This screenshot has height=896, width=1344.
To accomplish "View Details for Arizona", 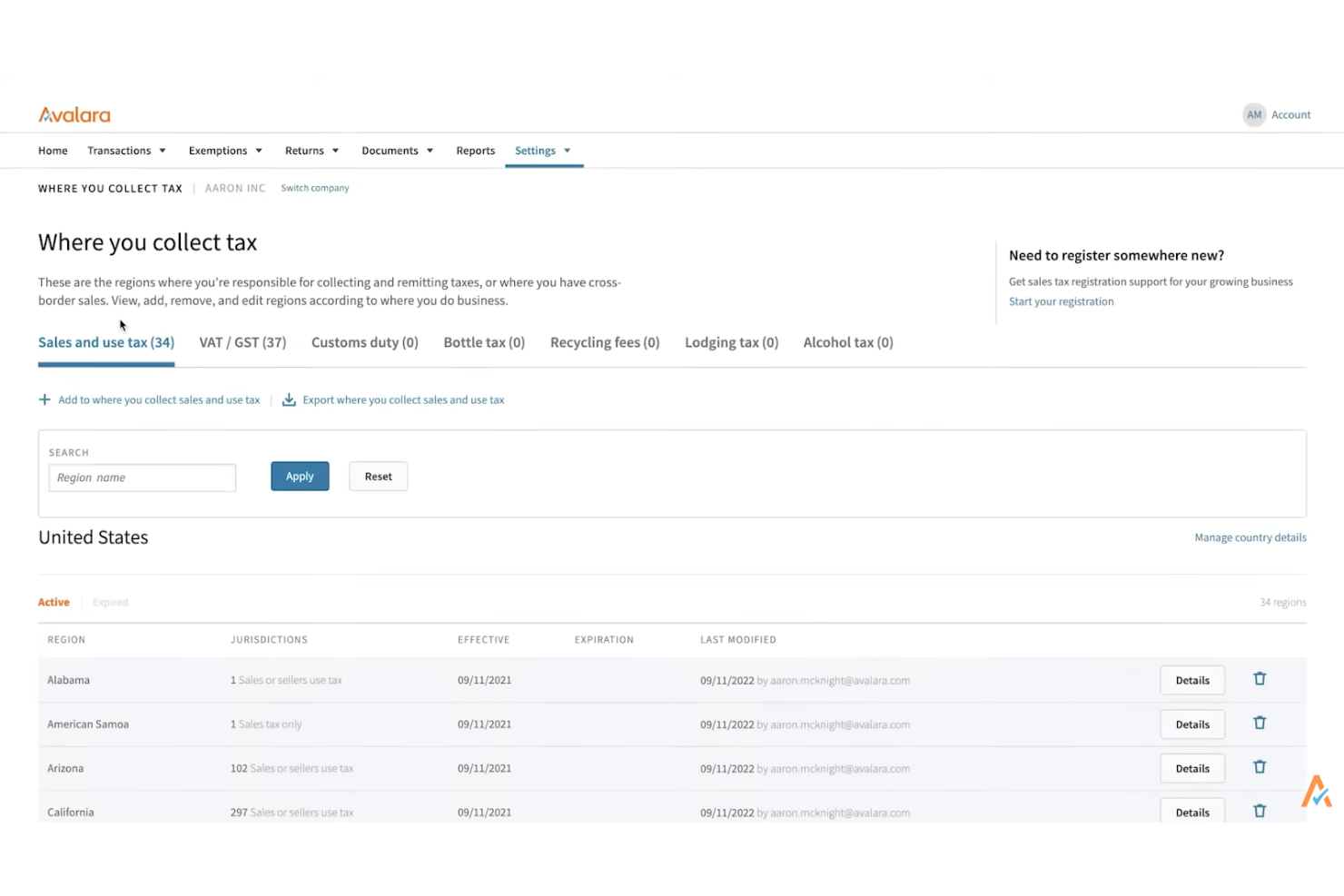I will tap(1191, 767).
